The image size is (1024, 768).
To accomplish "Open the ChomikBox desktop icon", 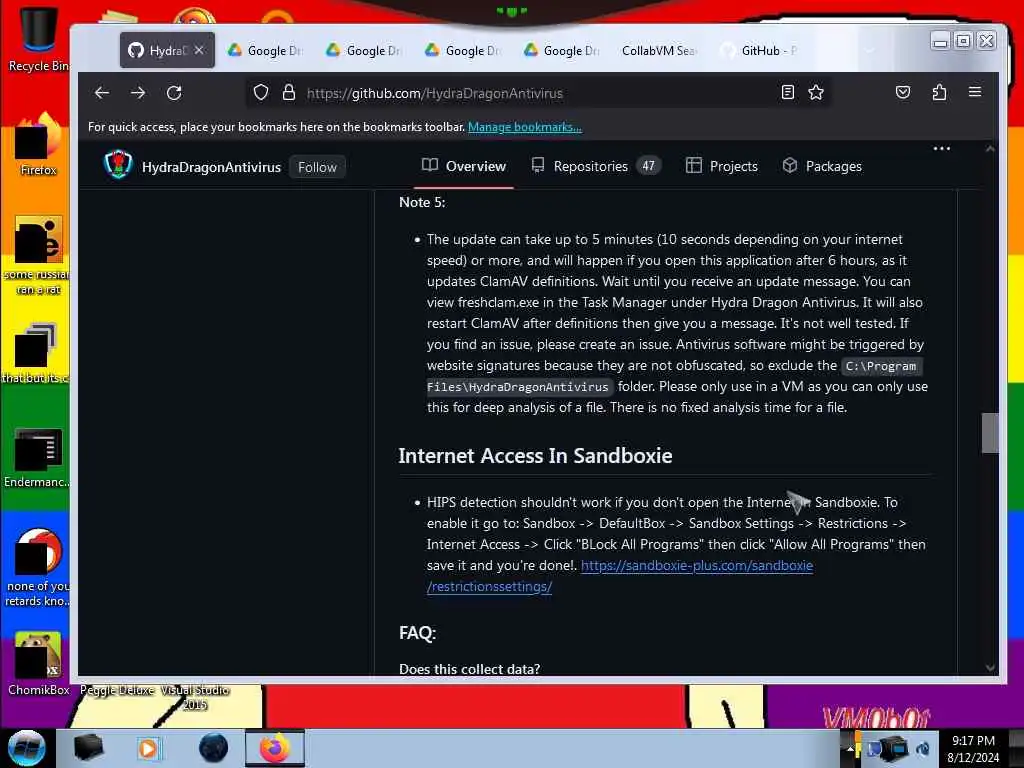I will point(38,664).
